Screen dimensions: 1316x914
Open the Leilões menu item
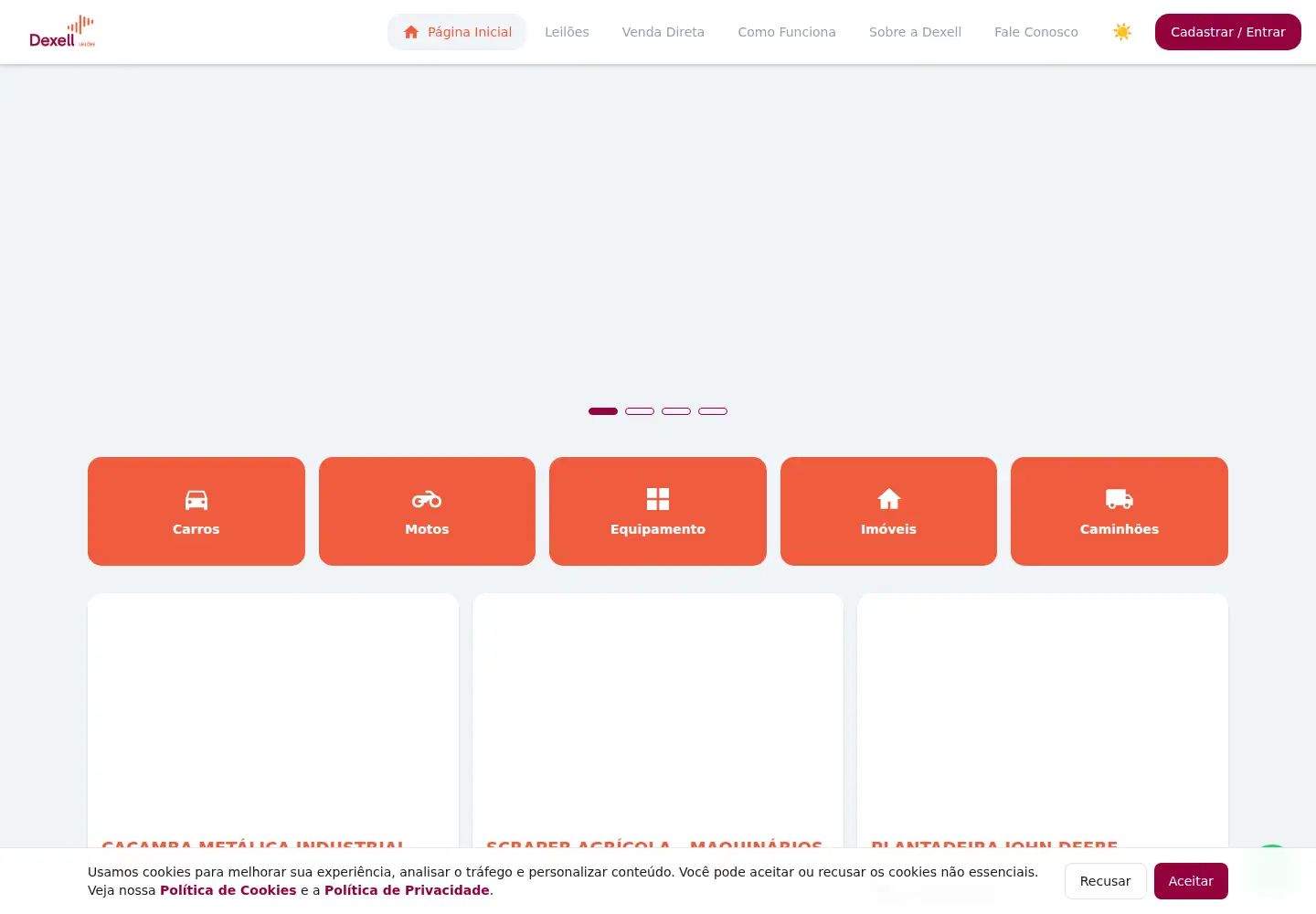click(567, 32)
